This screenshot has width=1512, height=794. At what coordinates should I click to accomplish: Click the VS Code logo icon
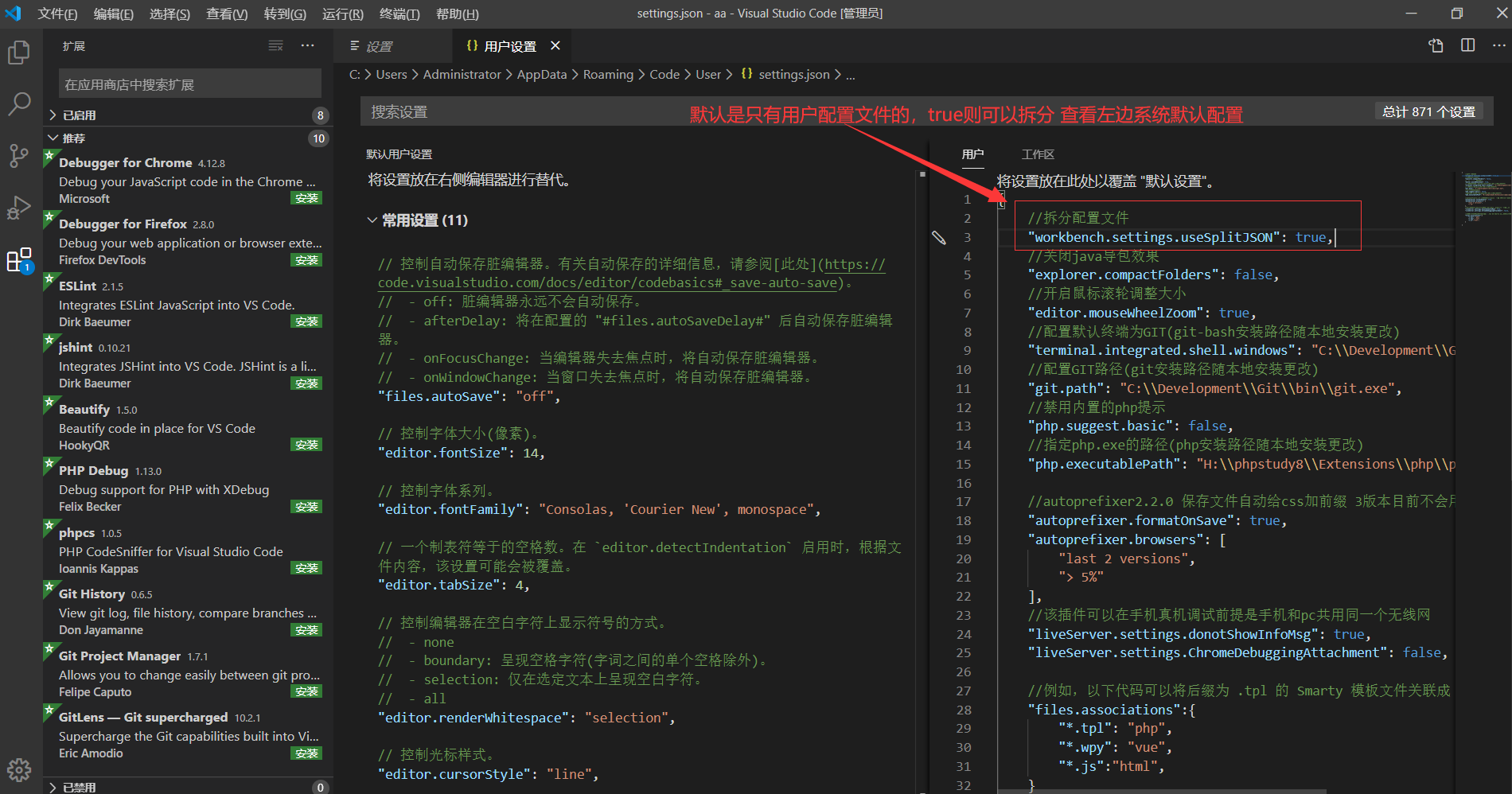[x=14, y=14]
